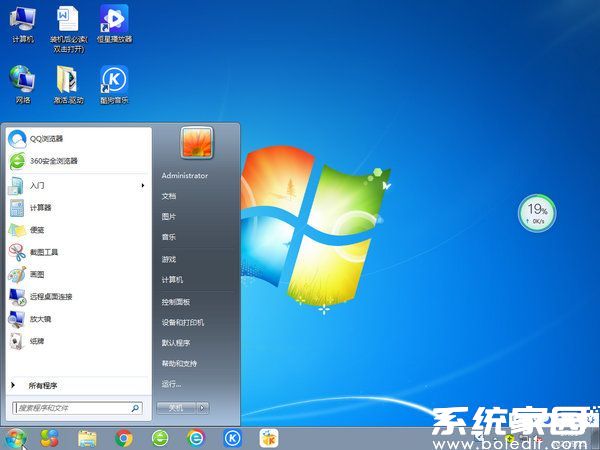Select the 酷狗音乐 desktop shortcut
The image size is (600, 450).
(114, 85)
